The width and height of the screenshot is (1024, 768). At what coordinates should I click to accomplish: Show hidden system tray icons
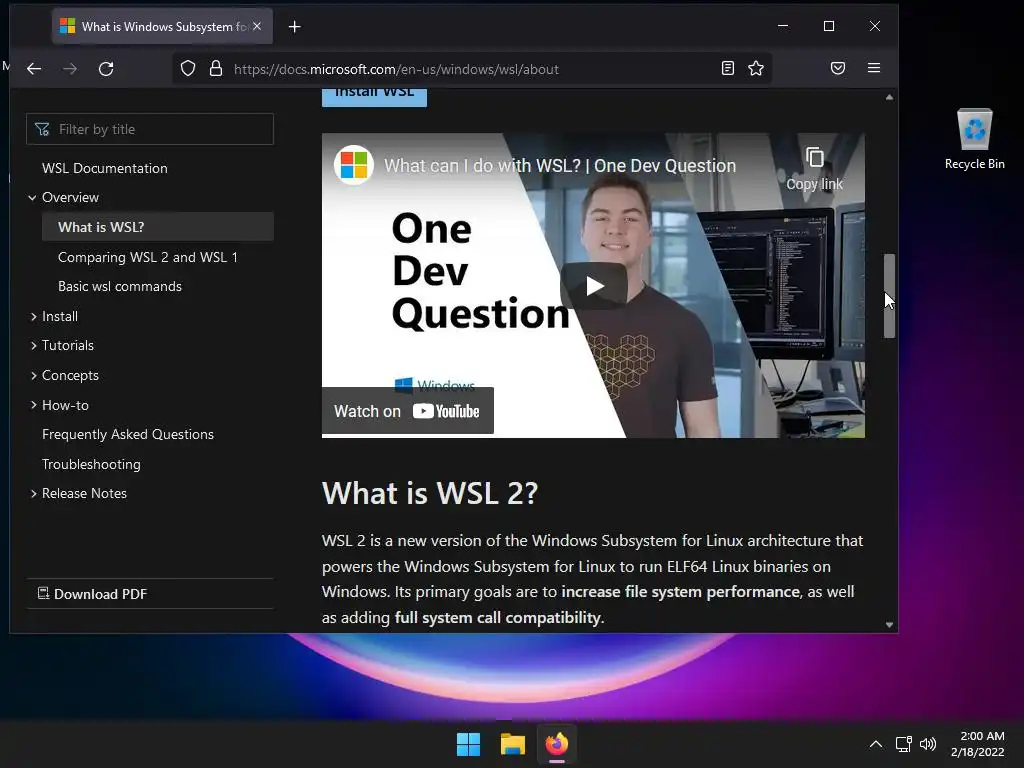pyautogui.click(x=876, y=744)
